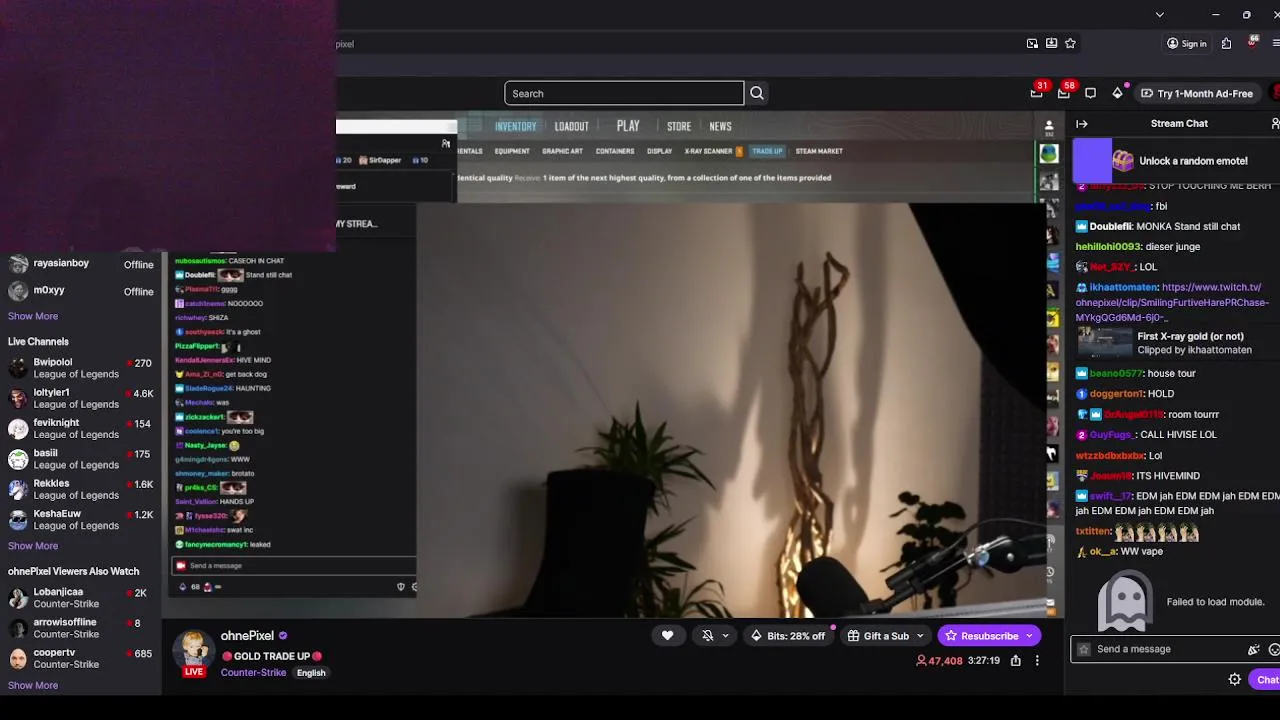Click the 47,408 viewer count
Viewport: 1280px width, 720px height.
[x=939, y=661]
